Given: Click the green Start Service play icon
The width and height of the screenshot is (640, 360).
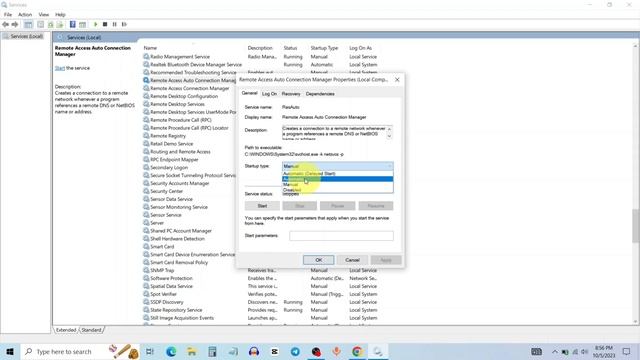Looking at the screenshot, I should click(96, 24).
